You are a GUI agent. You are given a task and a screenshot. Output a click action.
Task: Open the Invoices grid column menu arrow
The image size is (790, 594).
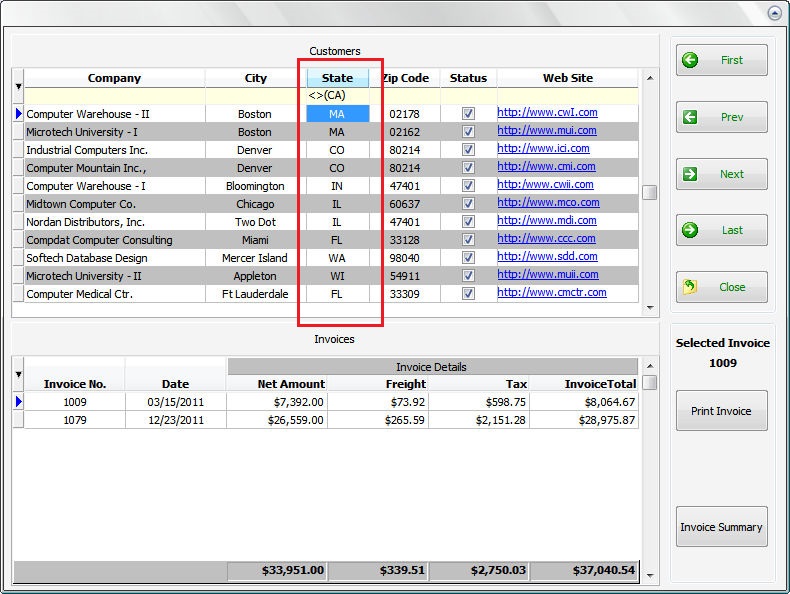point(18,375)
